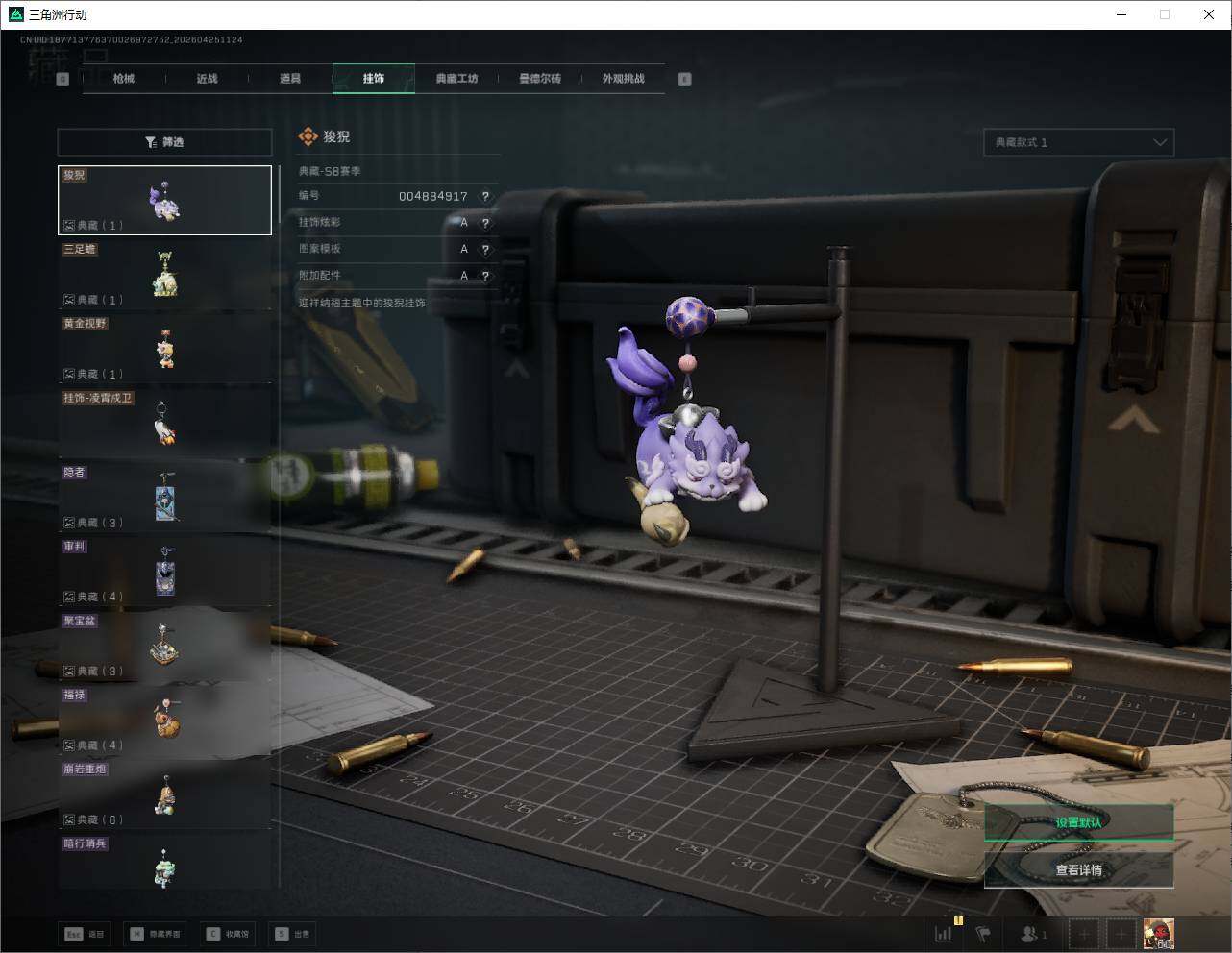Click the flag icon in bottom bar
Image resolution: width=1232 pixels, height=953 pixels.
(982, 934)
